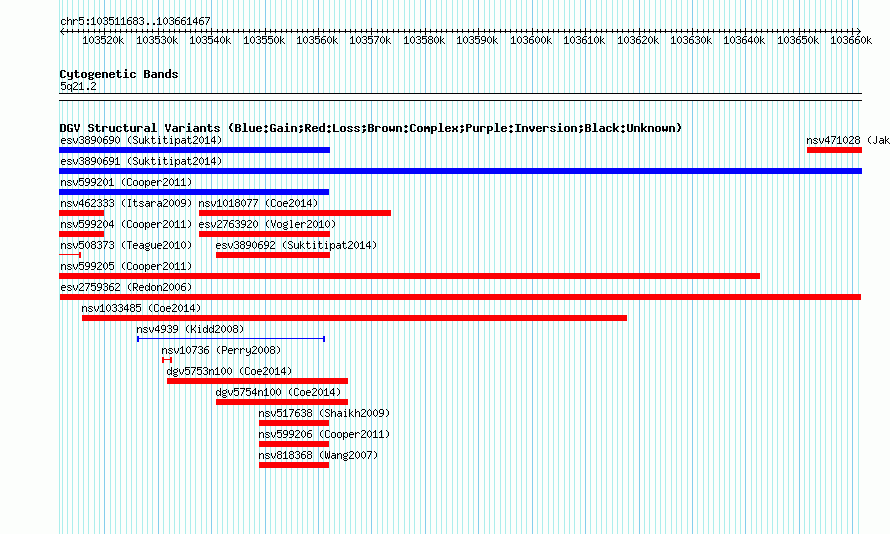Select the red bar under nsv471028
This screenshot has height=534, width=890.
[x=834, y=150]
